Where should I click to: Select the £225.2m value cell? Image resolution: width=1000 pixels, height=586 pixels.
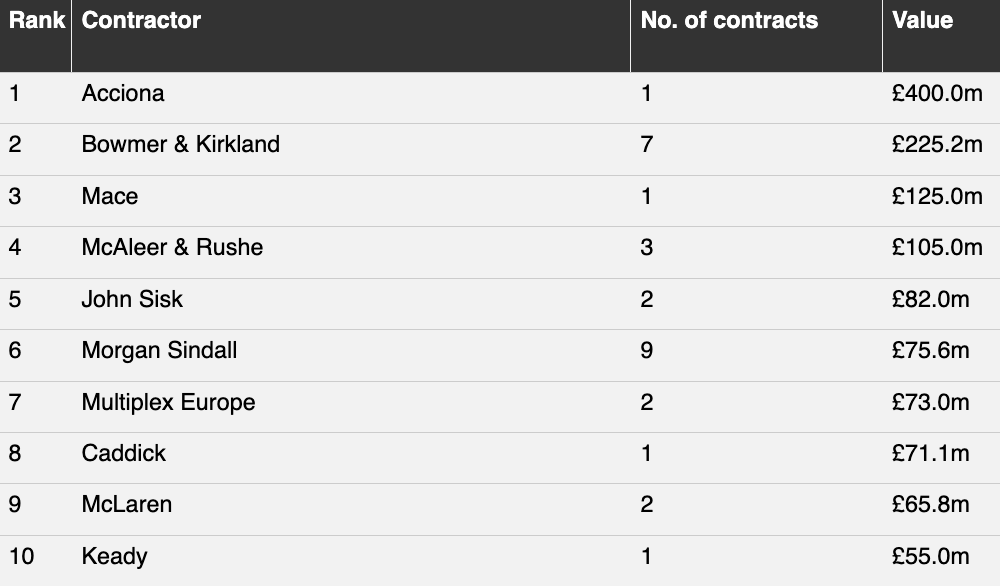(937, 144)
